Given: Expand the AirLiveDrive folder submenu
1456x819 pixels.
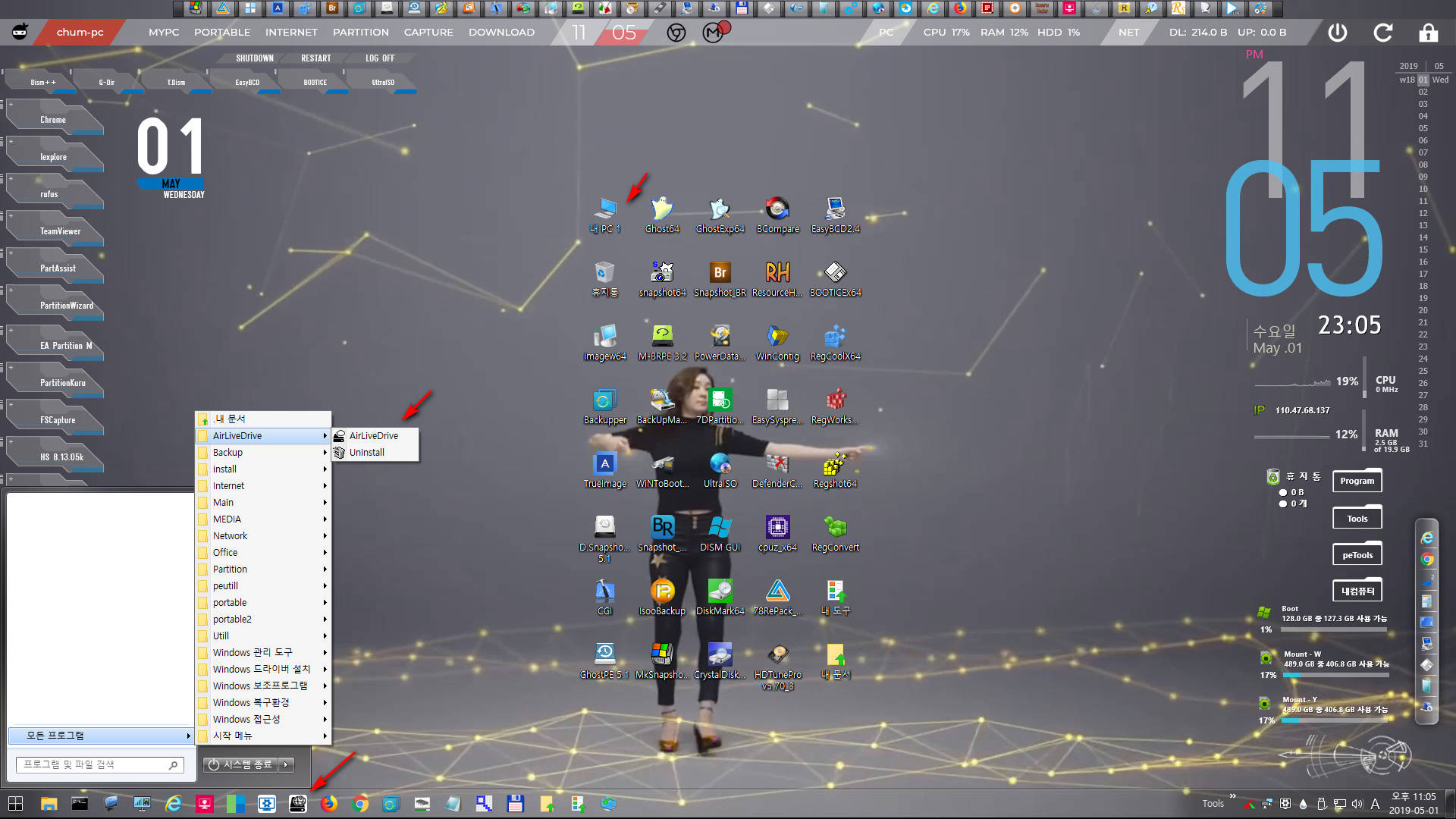Looking at the screenshot, I should (263, 435).
